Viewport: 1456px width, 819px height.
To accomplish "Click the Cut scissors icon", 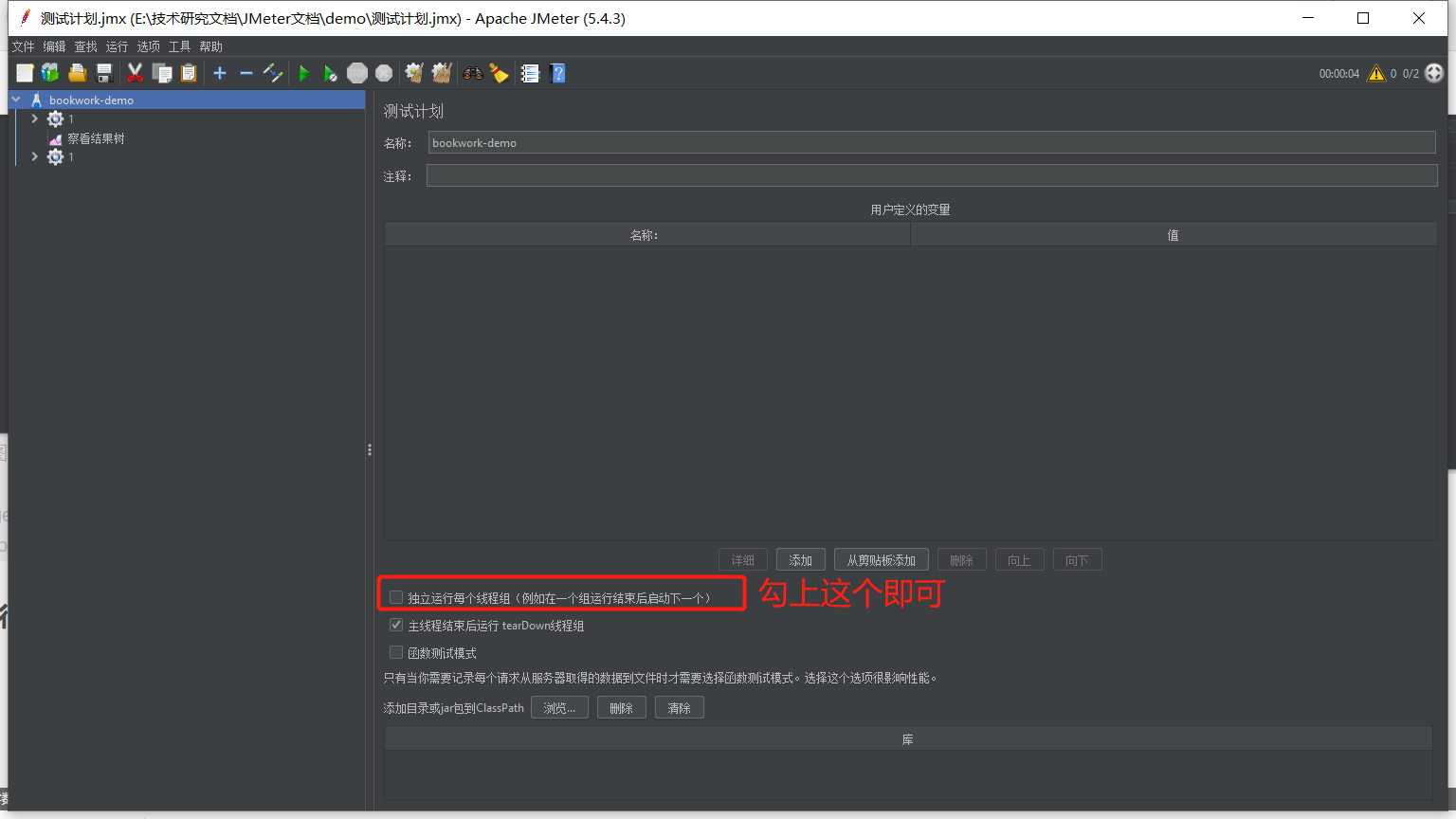I will click(135, 73).
